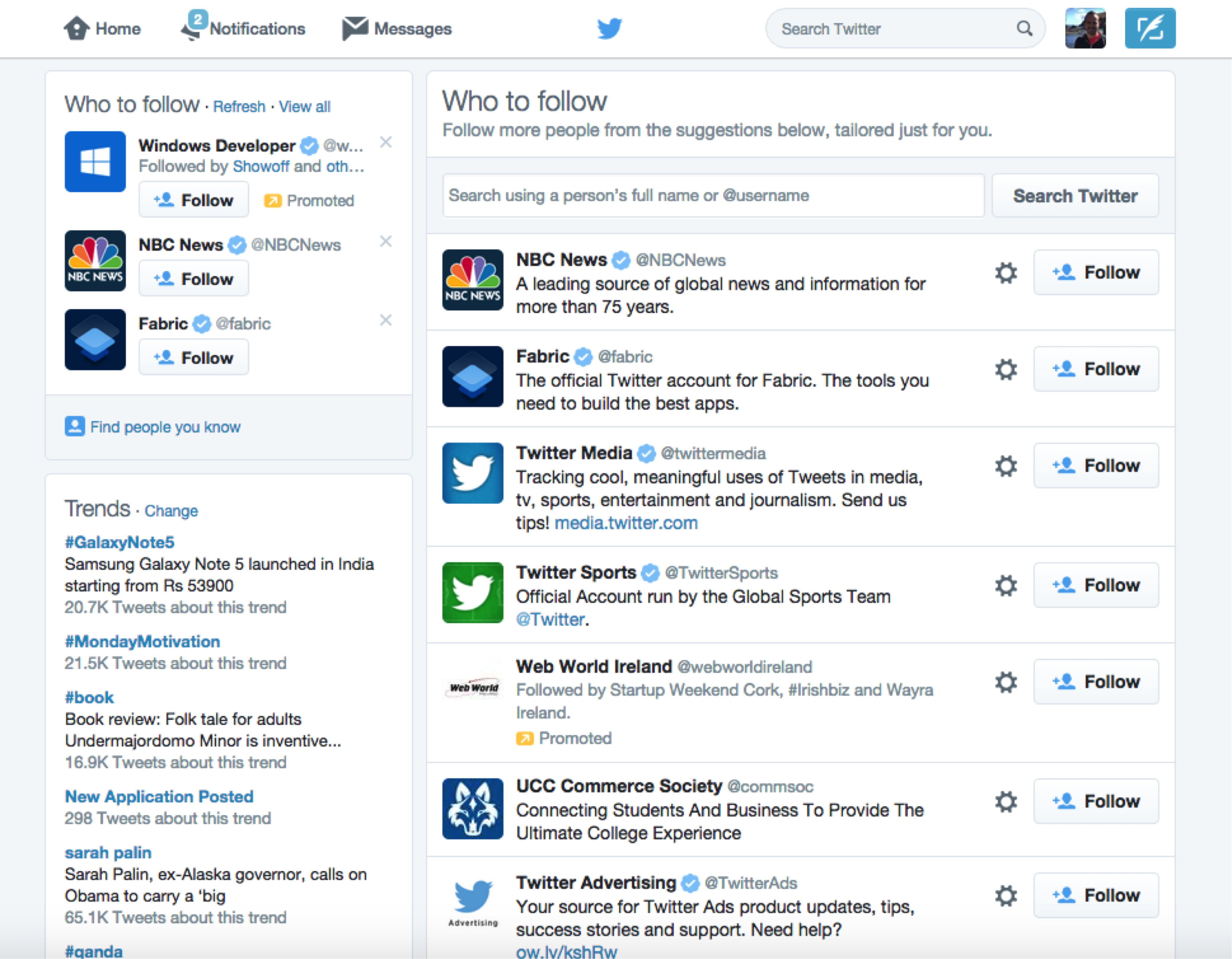This screenshot has width=1232, height=959.
Task: Click the Search Twitter button
Action: [1075, 196]
